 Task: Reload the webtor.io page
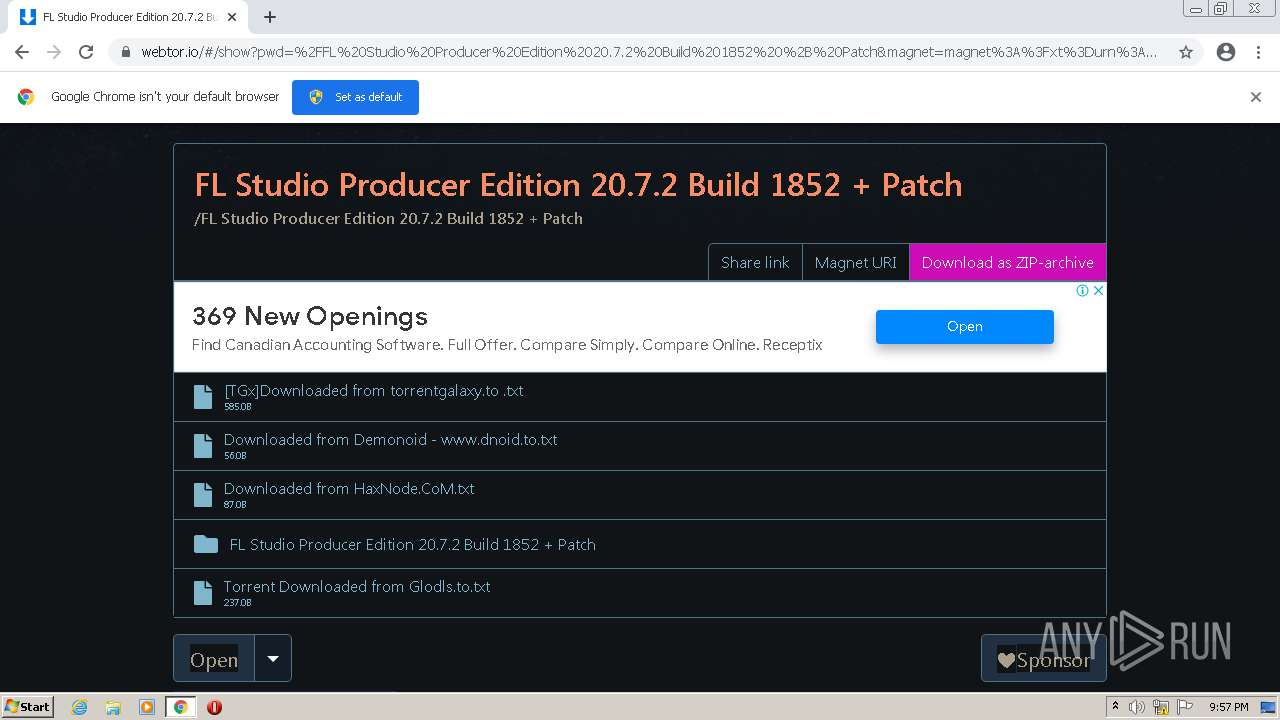point(86,52)
